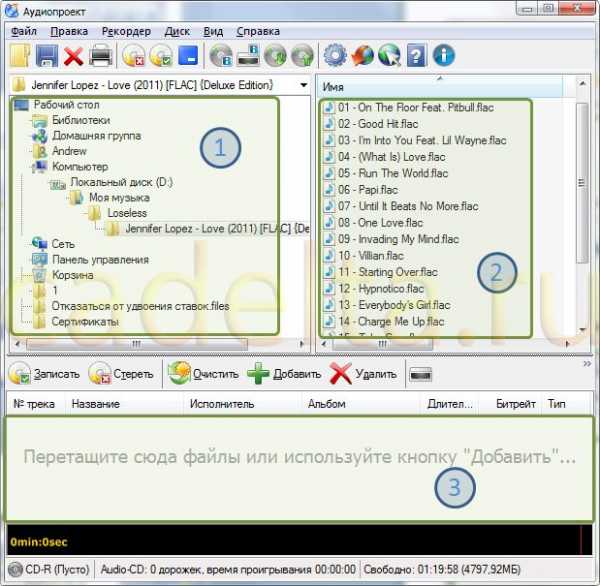Image resolution: width=600 pixels, height=586 pixels.
Task: Click the Название column header
Action: 123,404
